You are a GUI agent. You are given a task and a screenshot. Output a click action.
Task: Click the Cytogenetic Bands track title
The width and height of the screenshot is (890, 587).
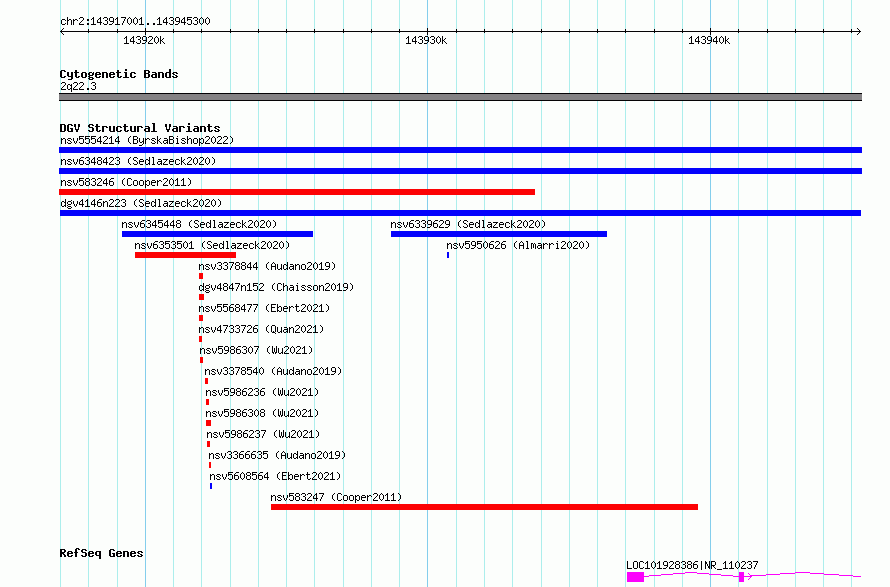click(119, 74)
